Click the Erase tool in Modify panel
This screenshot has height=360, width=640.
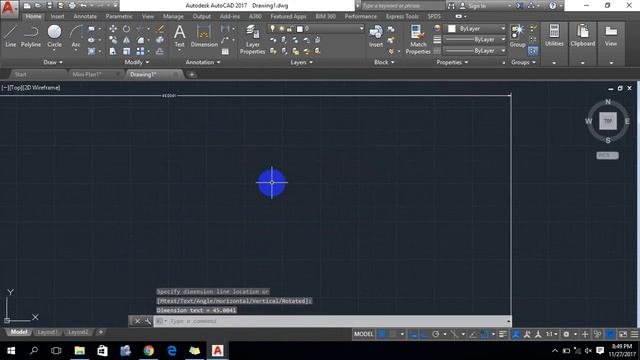[x=160, y=29]
